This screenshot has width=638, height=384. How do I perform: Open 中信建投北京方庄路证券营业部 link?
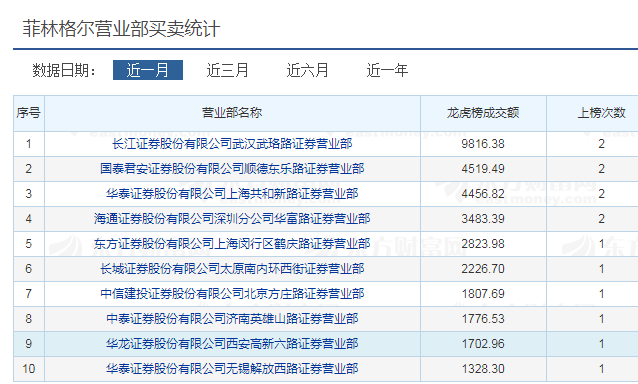click(x=232, y=294)
